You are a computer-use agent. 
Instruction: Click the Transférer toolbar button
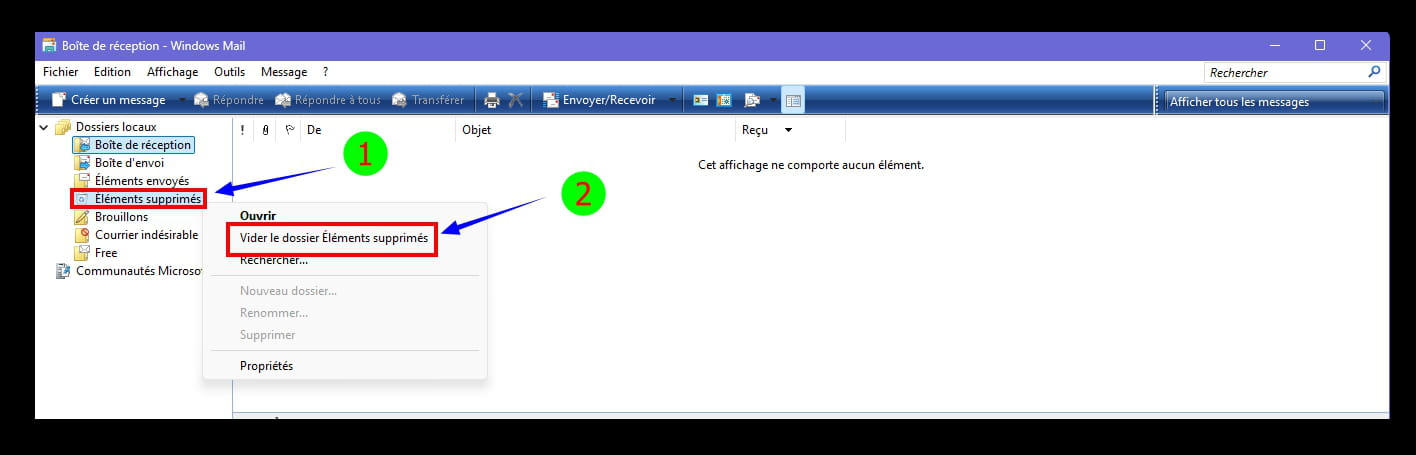[428, 100]
